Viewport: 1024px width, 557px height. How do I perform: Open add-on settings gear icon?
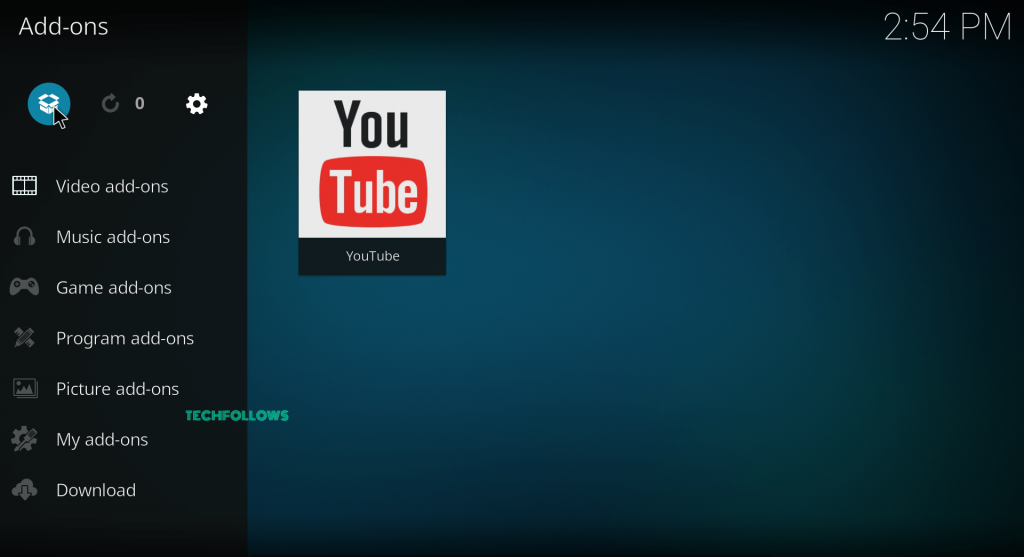(197, 104)
